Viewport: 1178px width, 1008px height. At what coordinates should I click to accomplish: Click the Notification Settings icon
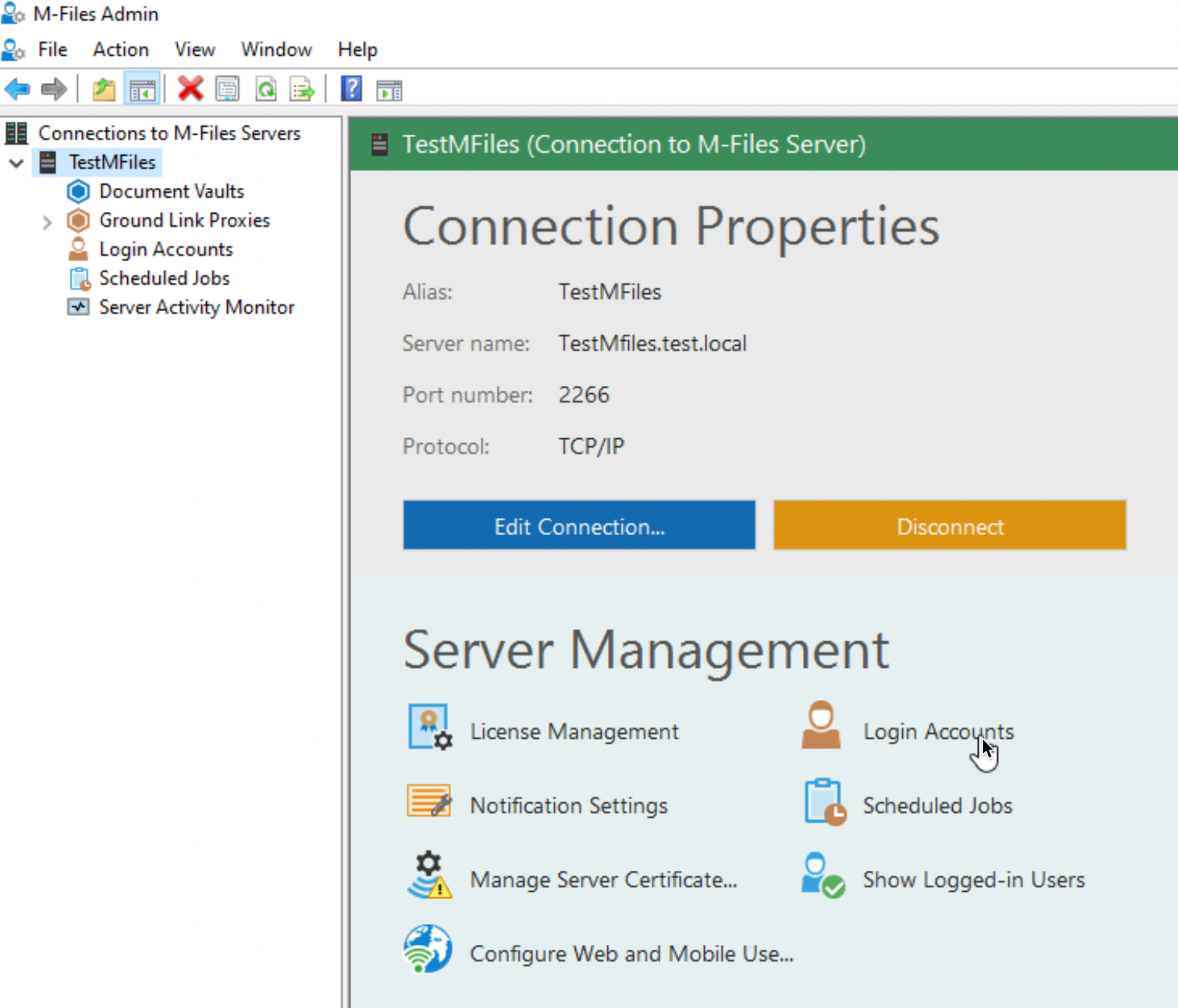[x=429, y=801]
